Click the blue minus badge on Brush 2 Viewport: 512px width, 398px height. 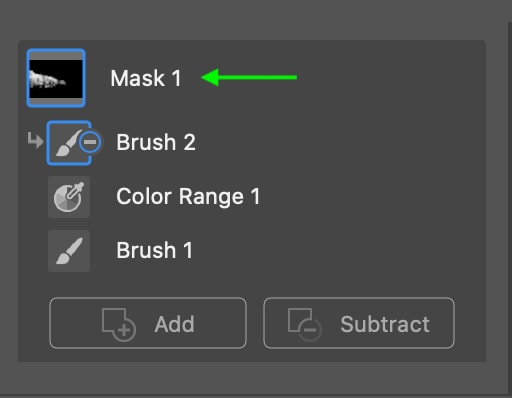coord(90,142)
